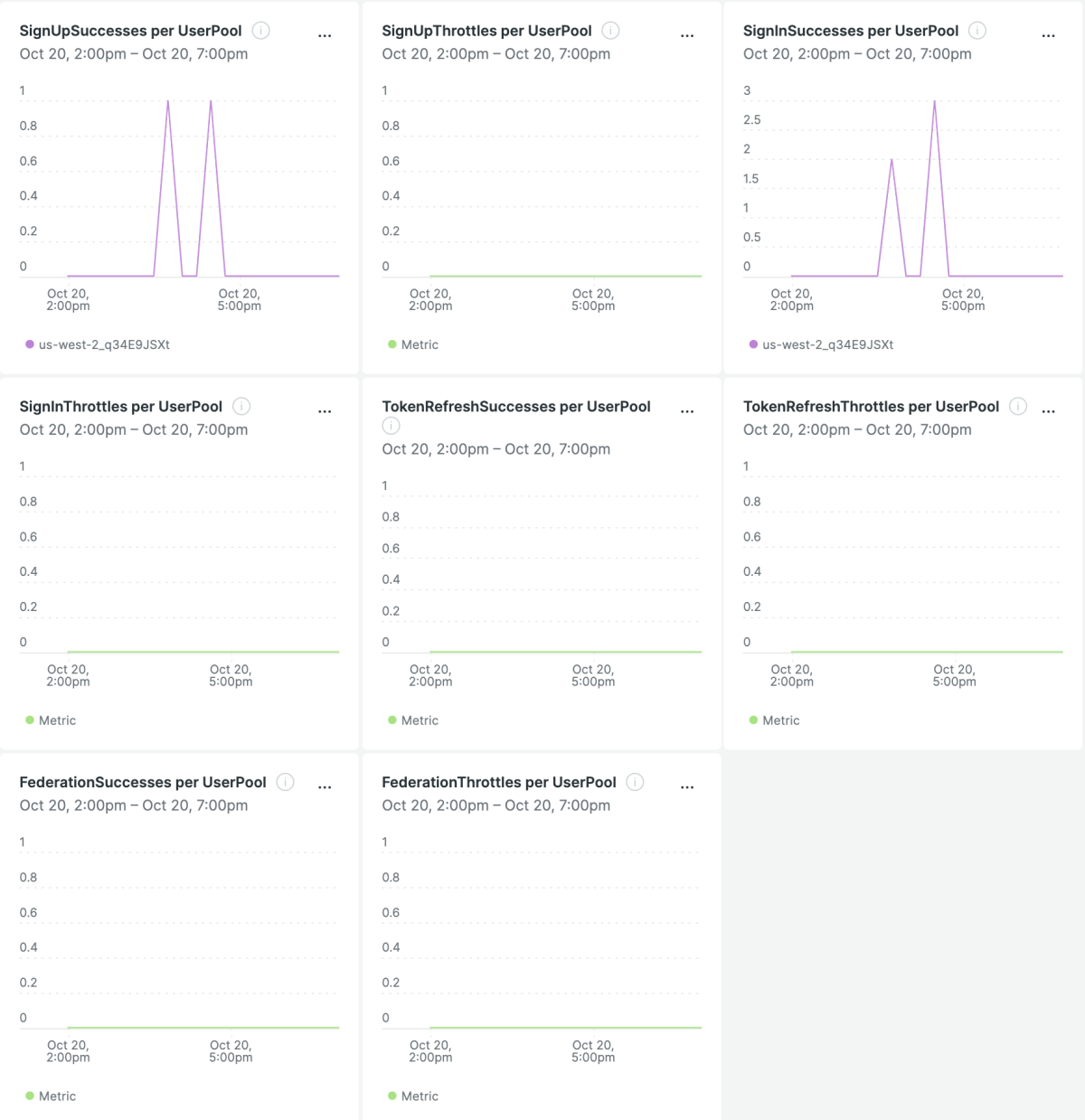Open ellipsis menu on SignInThrottles chart

click(x=325, y=411)
